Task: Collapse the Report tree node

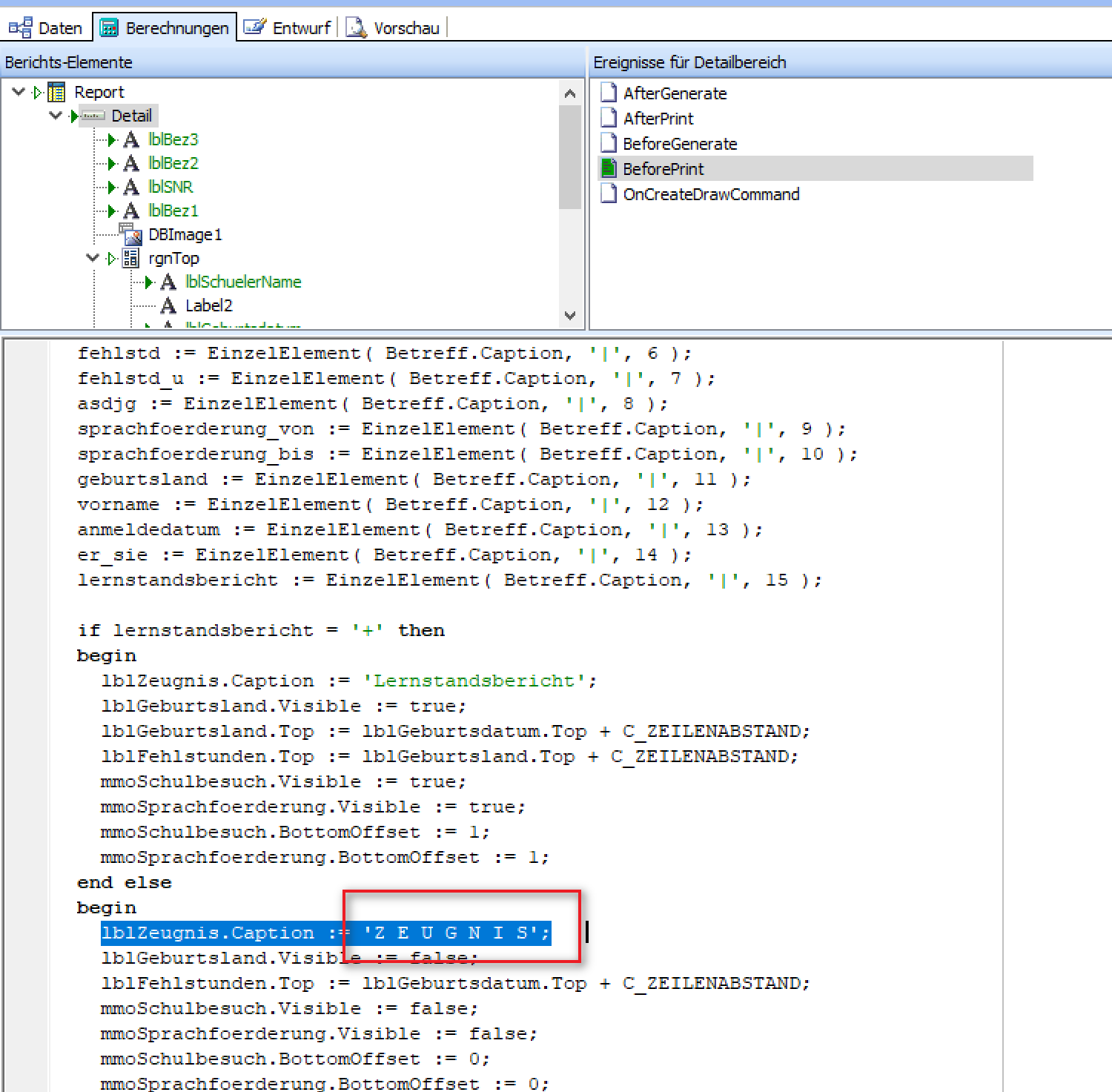Action: click(x=19, y=92)
